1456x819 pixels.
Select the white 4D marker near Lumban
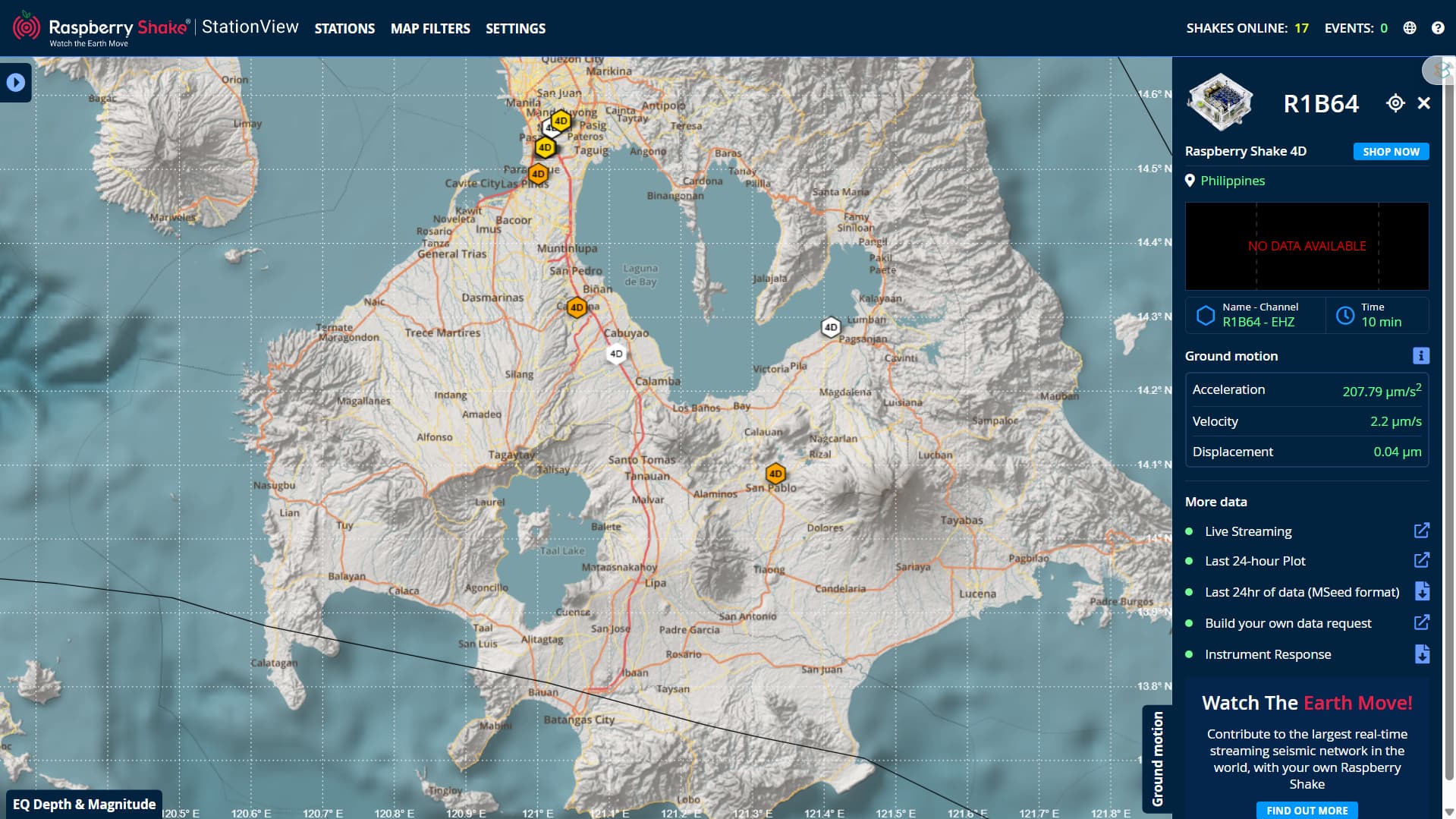pos(831,327)
